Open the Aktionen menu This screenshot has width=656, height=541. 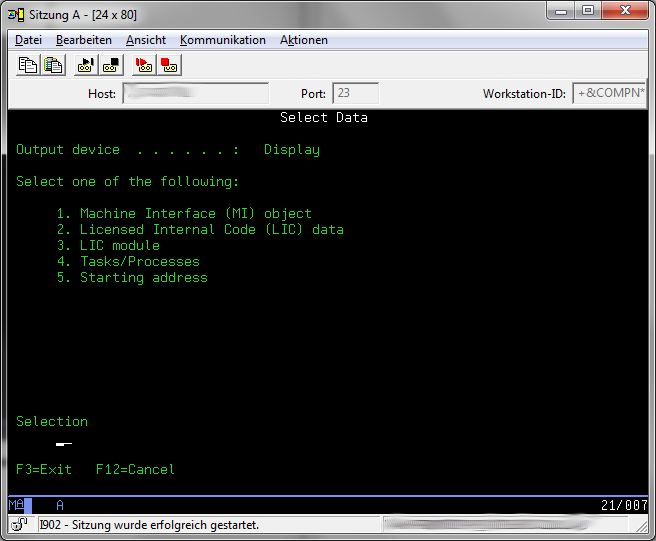[x=304, y=40]
